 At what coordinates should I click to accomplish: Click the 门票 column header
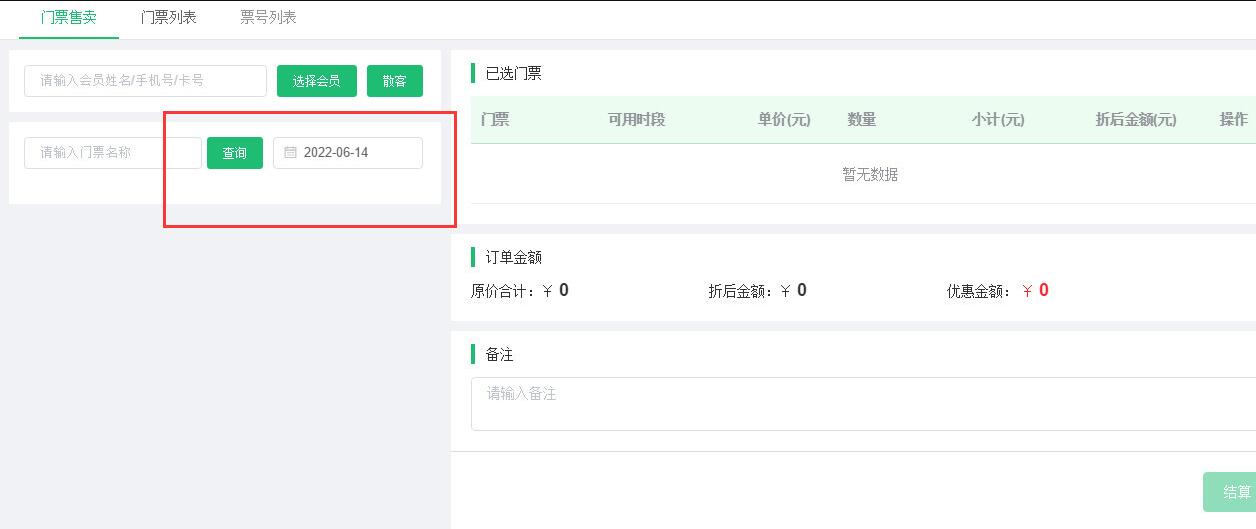coord(495,120)
